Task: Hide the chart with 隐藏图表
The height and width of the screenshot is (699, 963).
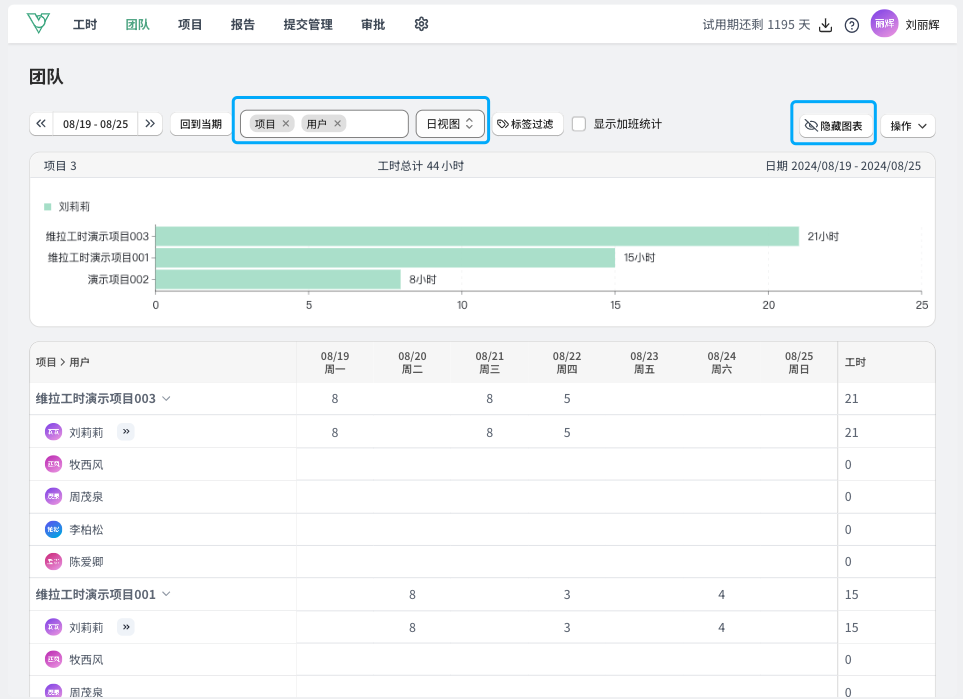Action: point(833,126)
